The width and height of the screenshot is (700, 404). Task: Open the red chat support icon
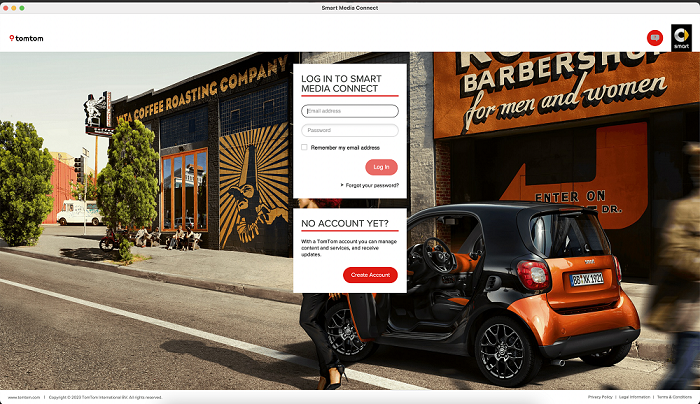[654, 38]
